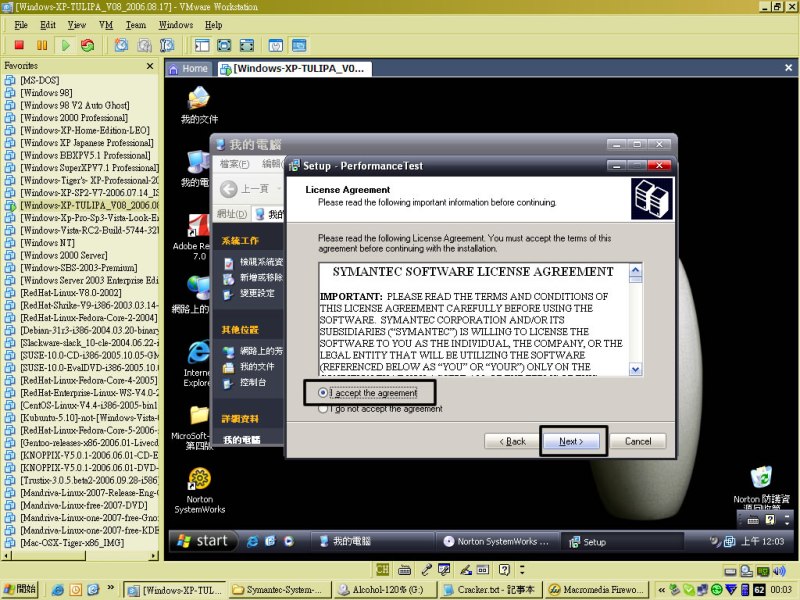This screenshot has width=800, height=600.
Task: Click the Summary view toolbar icon
Action: pos(276,45)
